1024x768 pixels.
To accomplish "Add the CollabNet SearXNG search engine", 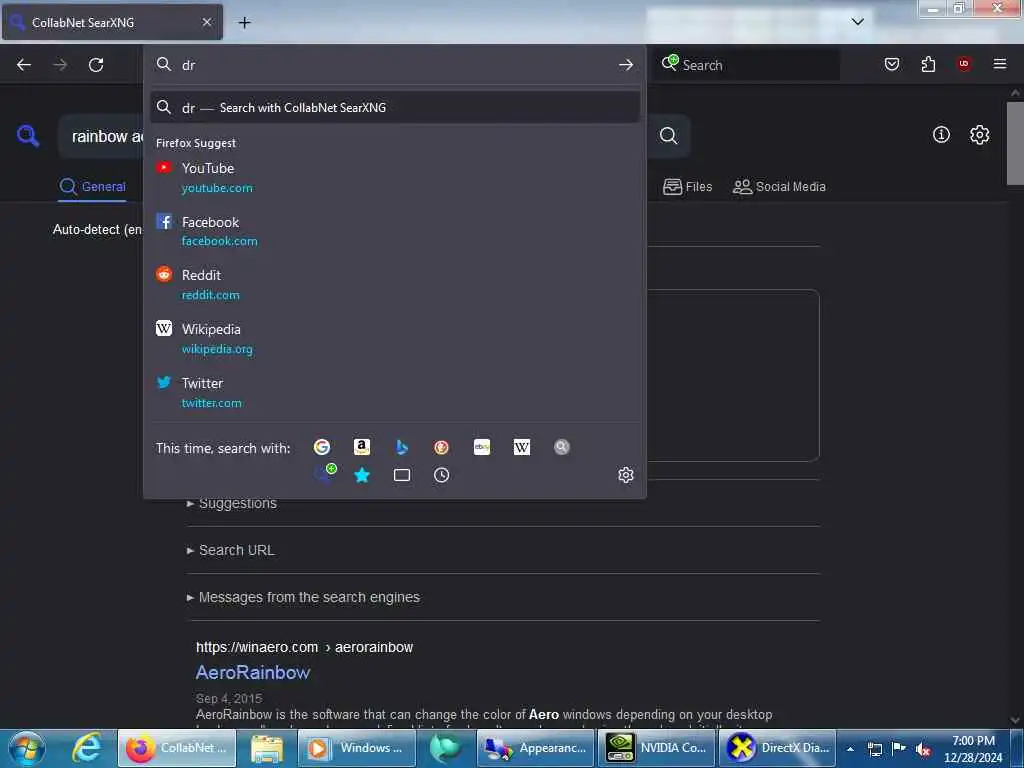I will coord(325,473).
